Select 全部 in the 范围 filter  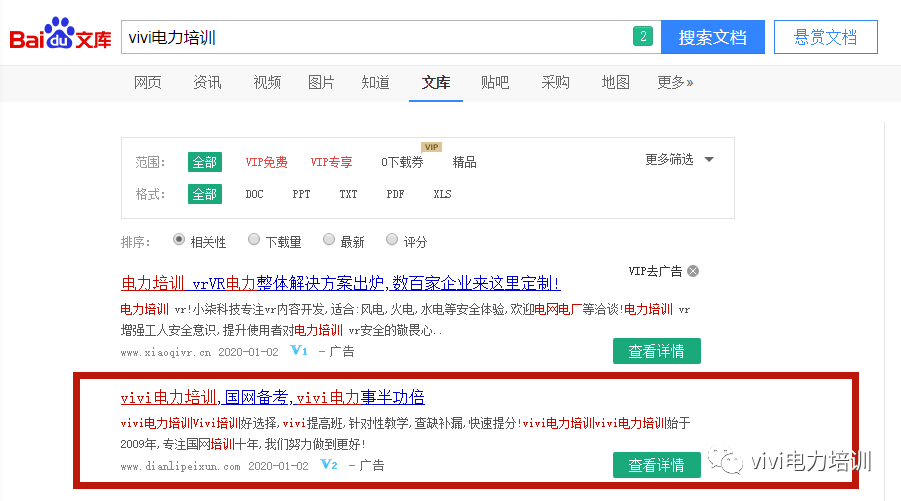pyautogui.click(x=205, y=162)
